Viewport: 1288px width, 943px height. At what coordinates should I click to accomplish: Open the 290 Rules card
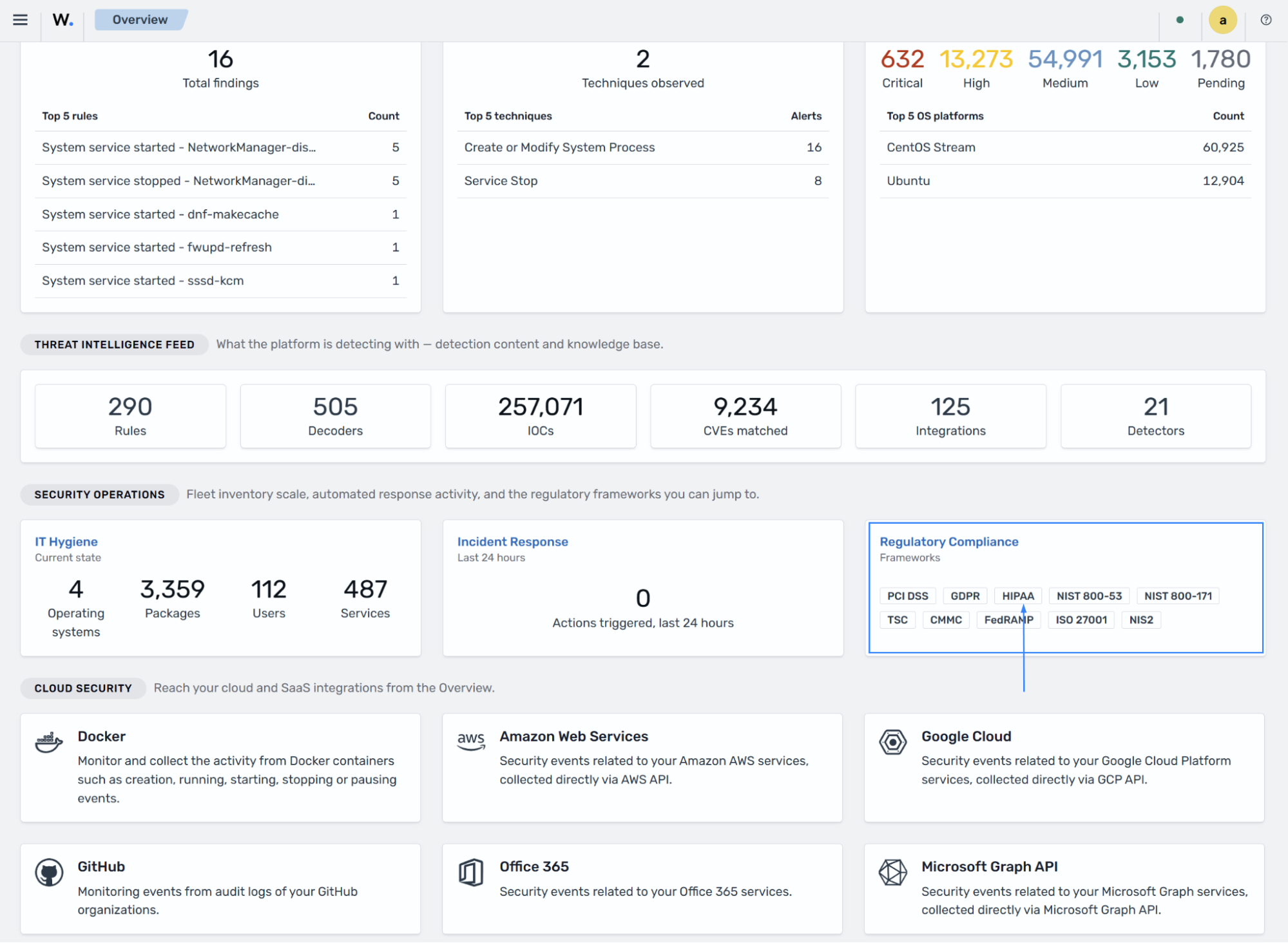pyautogui.click(x=130, y=416)
